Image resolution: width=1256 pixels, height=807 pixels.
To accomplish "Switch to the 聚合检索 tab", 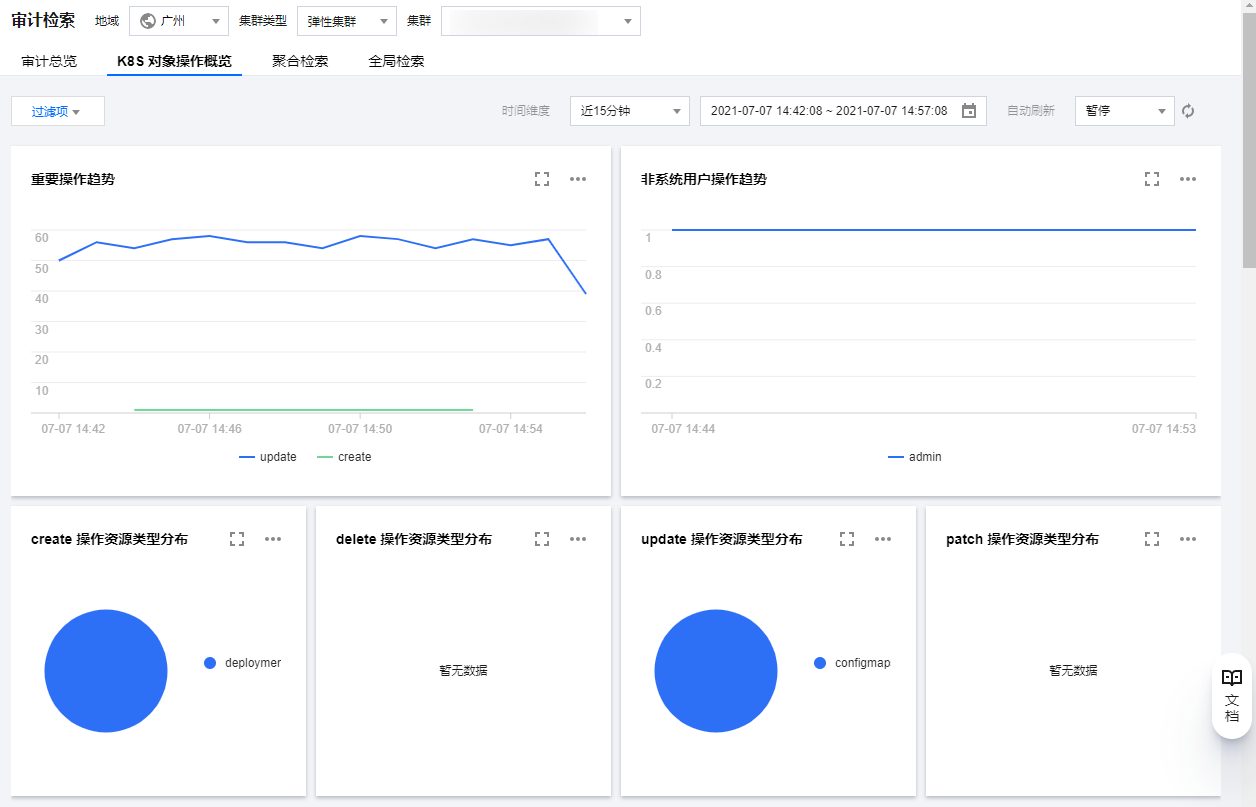I will click(300, 61).
